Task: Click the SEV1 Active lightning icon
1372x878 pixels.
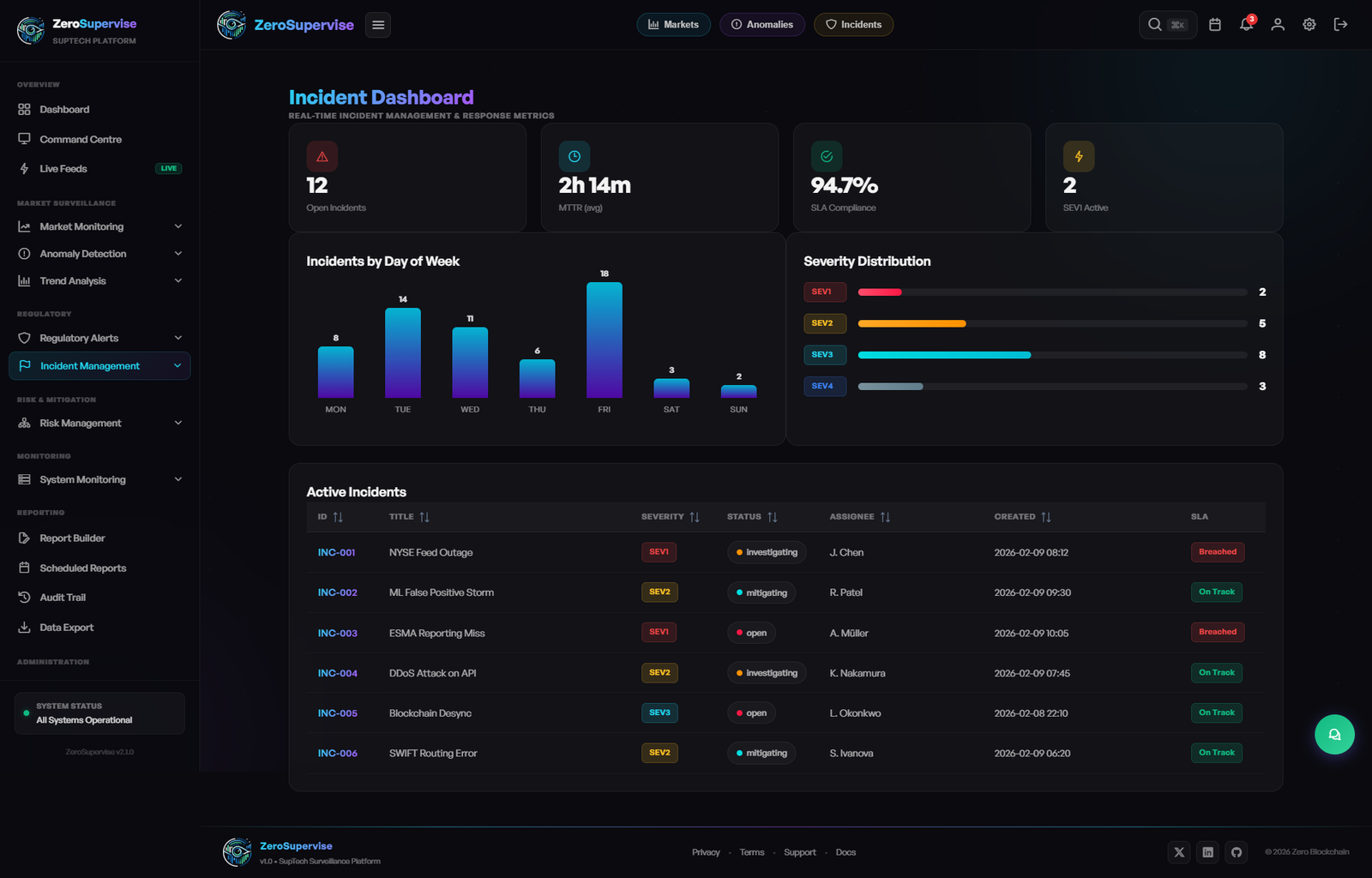Action: point(1079,157)
